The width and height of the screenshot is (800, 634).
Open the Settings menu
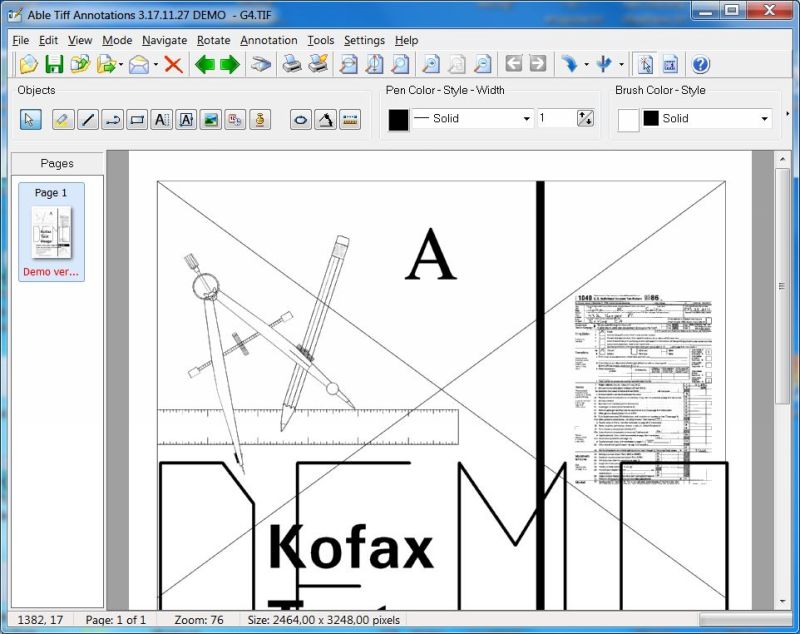coord(364,40)
